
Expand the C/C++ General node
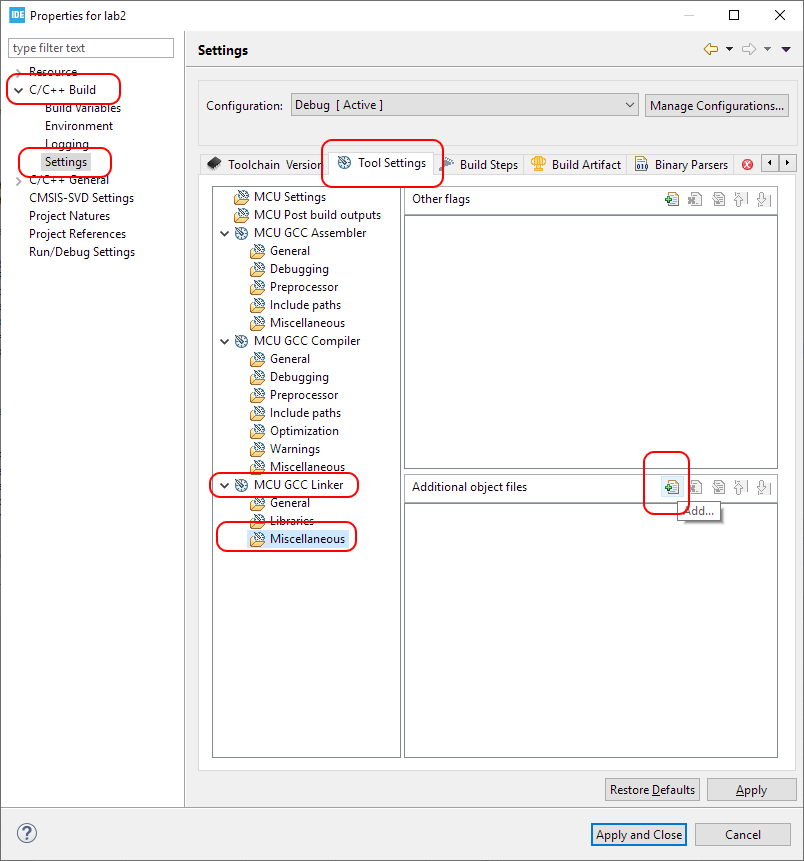pos(19,181)
